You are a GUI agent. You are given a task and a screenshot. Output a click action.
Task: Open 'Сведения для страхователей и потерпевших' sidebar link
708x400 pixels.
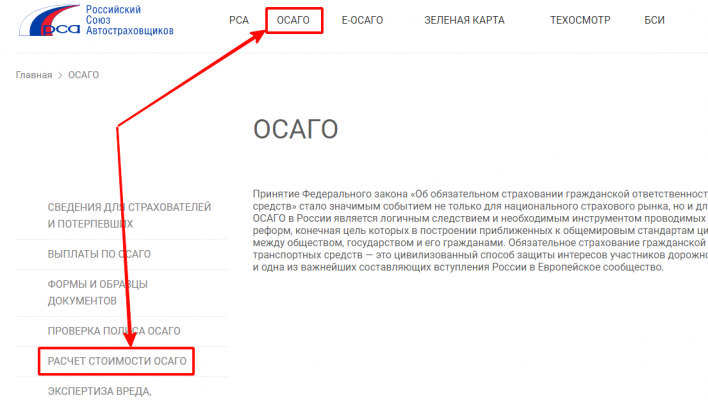pos(129,215)
